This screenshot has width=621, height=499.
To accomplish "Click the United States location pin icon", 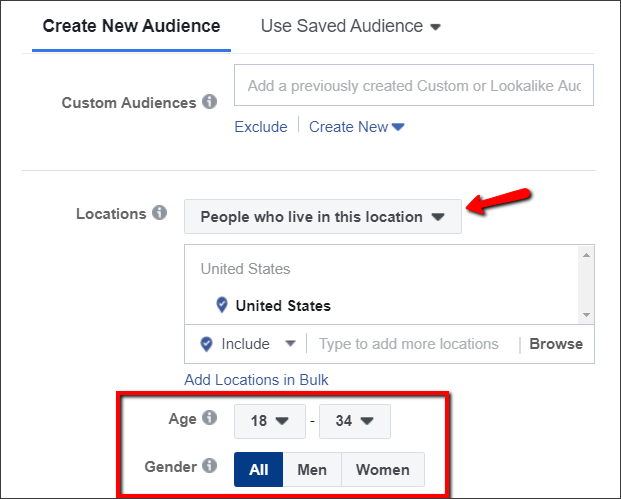I will pos(222,305).
